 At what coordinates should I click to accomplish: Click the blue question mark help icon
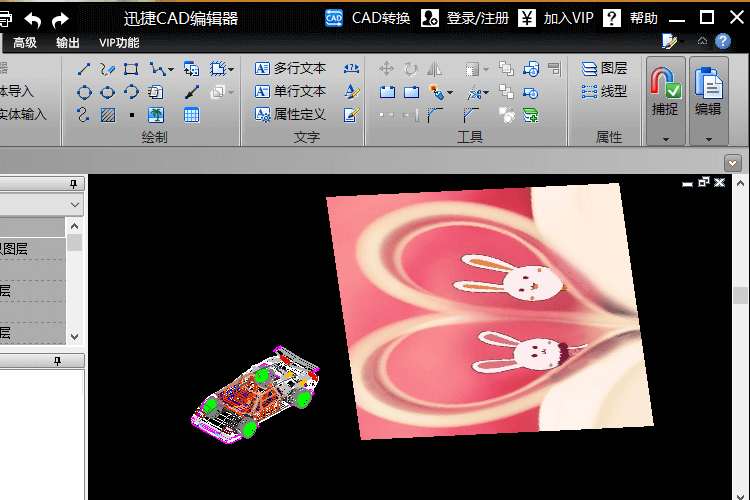pos(723,41)
